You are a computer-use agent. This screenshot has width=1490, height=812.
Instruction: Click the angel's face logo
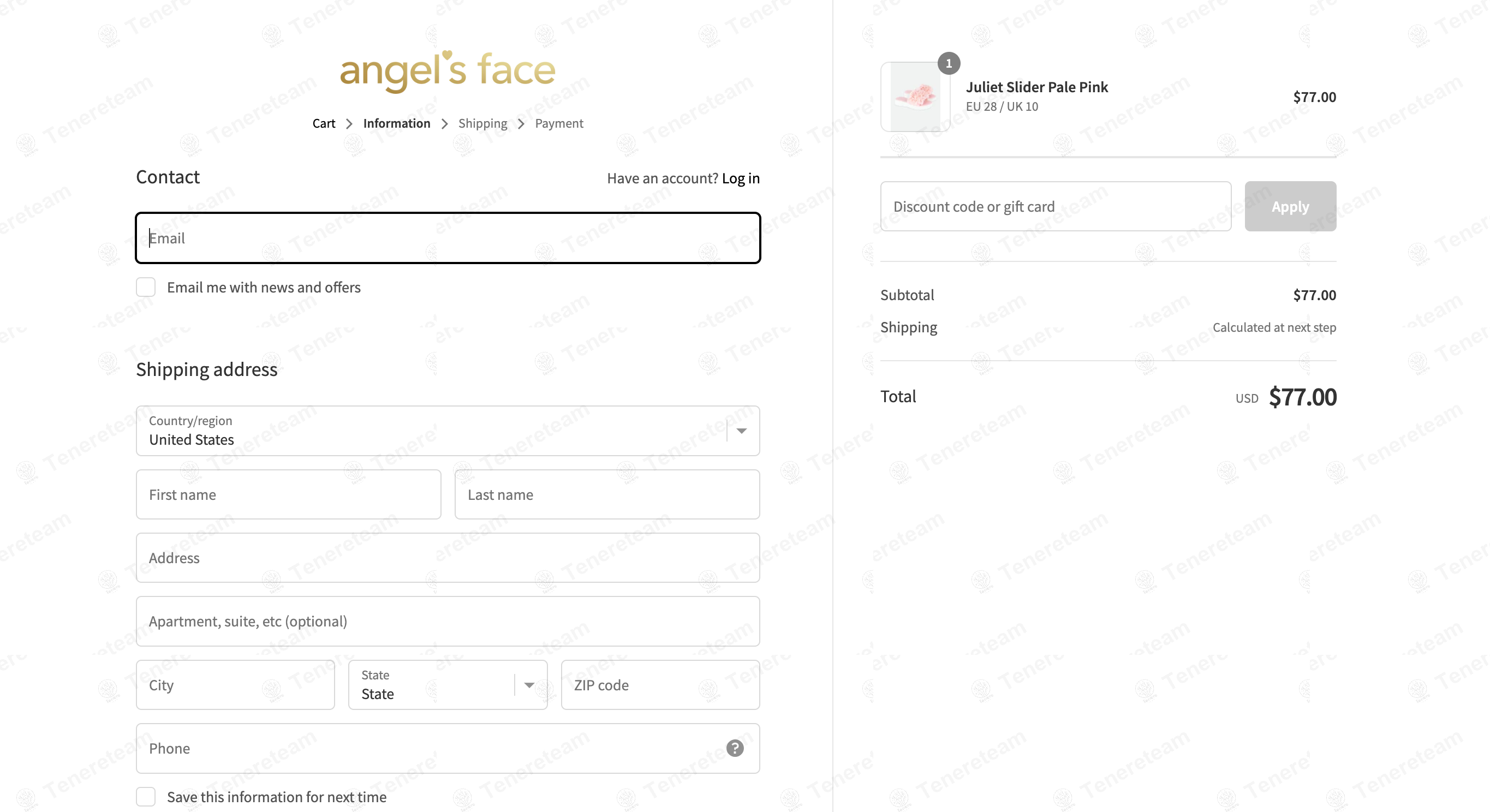click(x=447, y=70)
